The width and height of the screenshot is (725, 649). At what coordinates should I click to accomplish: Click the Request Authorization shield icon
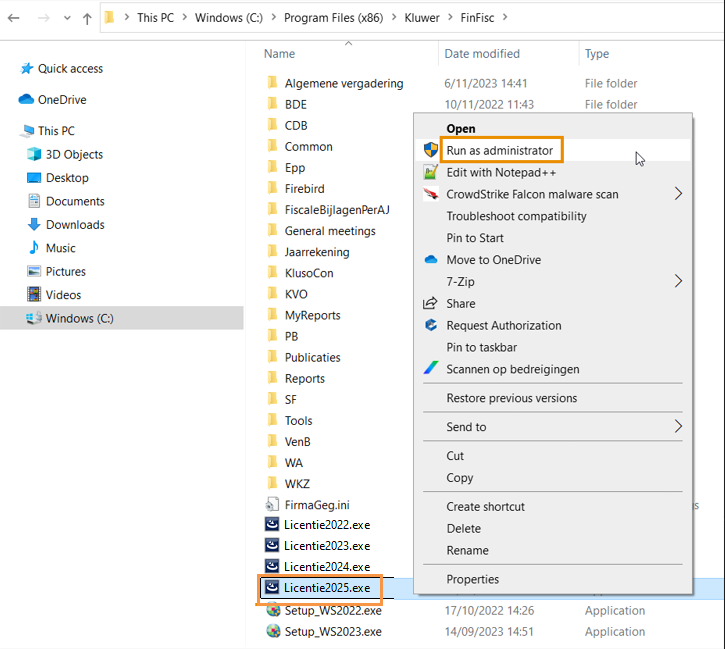(431, 325)
